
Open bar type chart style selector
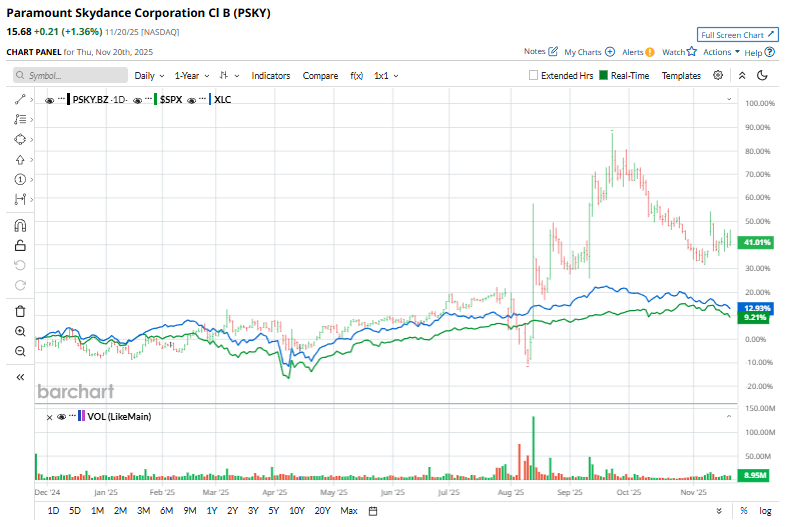[x=229, y=76]
